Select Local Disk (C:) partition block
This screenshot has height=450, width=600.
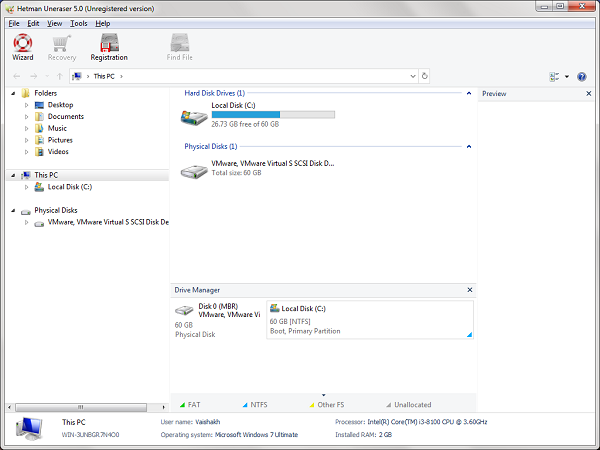tap(370, 320)
